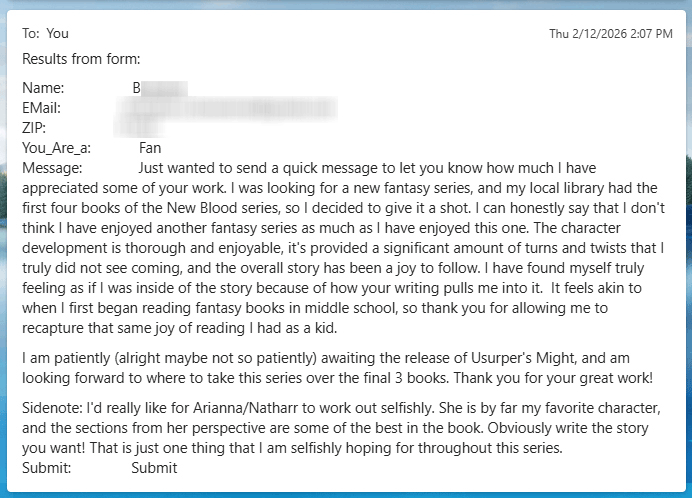
Task: Click the "Message:" field label
Action: point(52,168)
